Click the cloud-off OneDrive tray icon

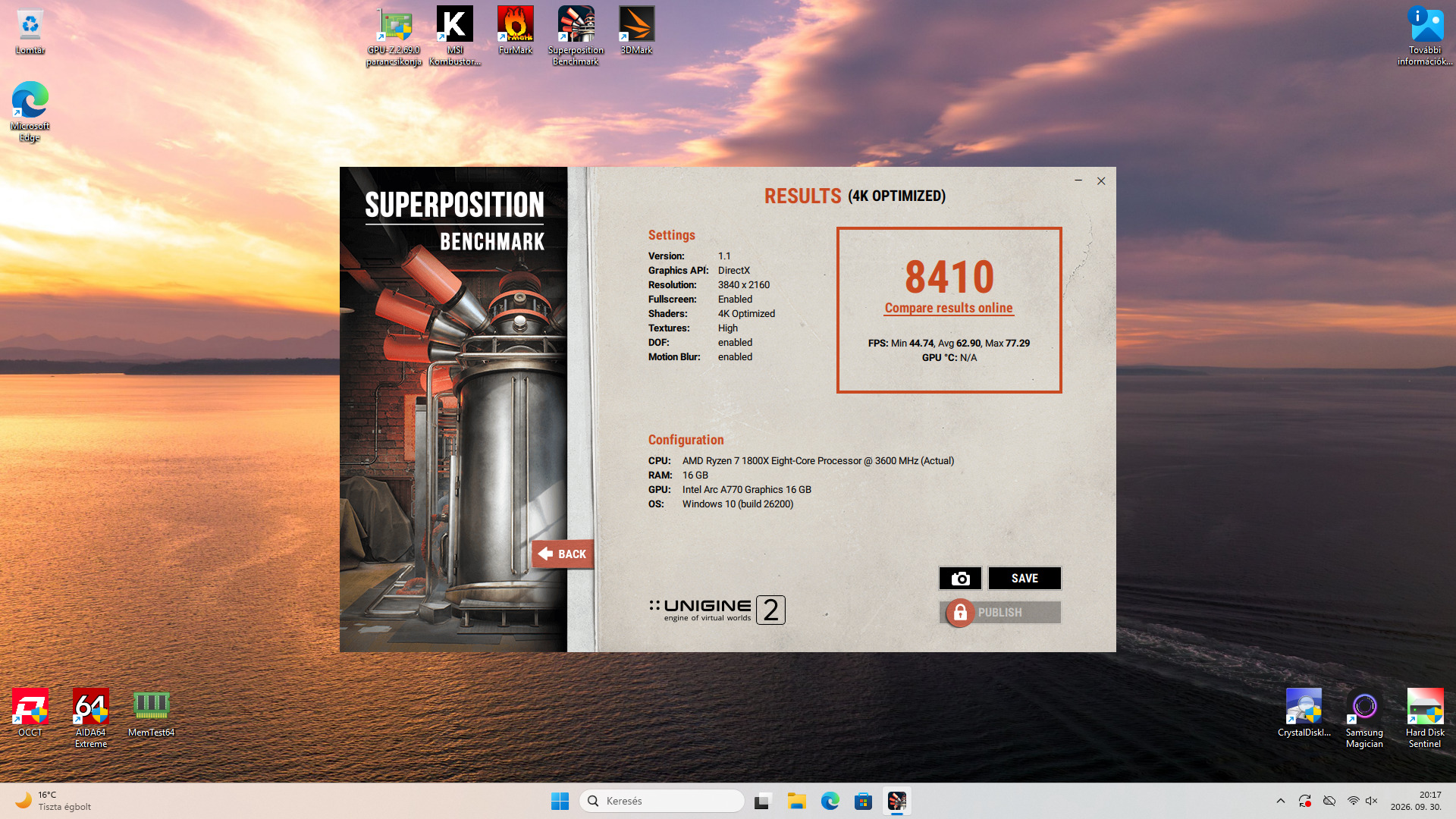pos(1329,801)
